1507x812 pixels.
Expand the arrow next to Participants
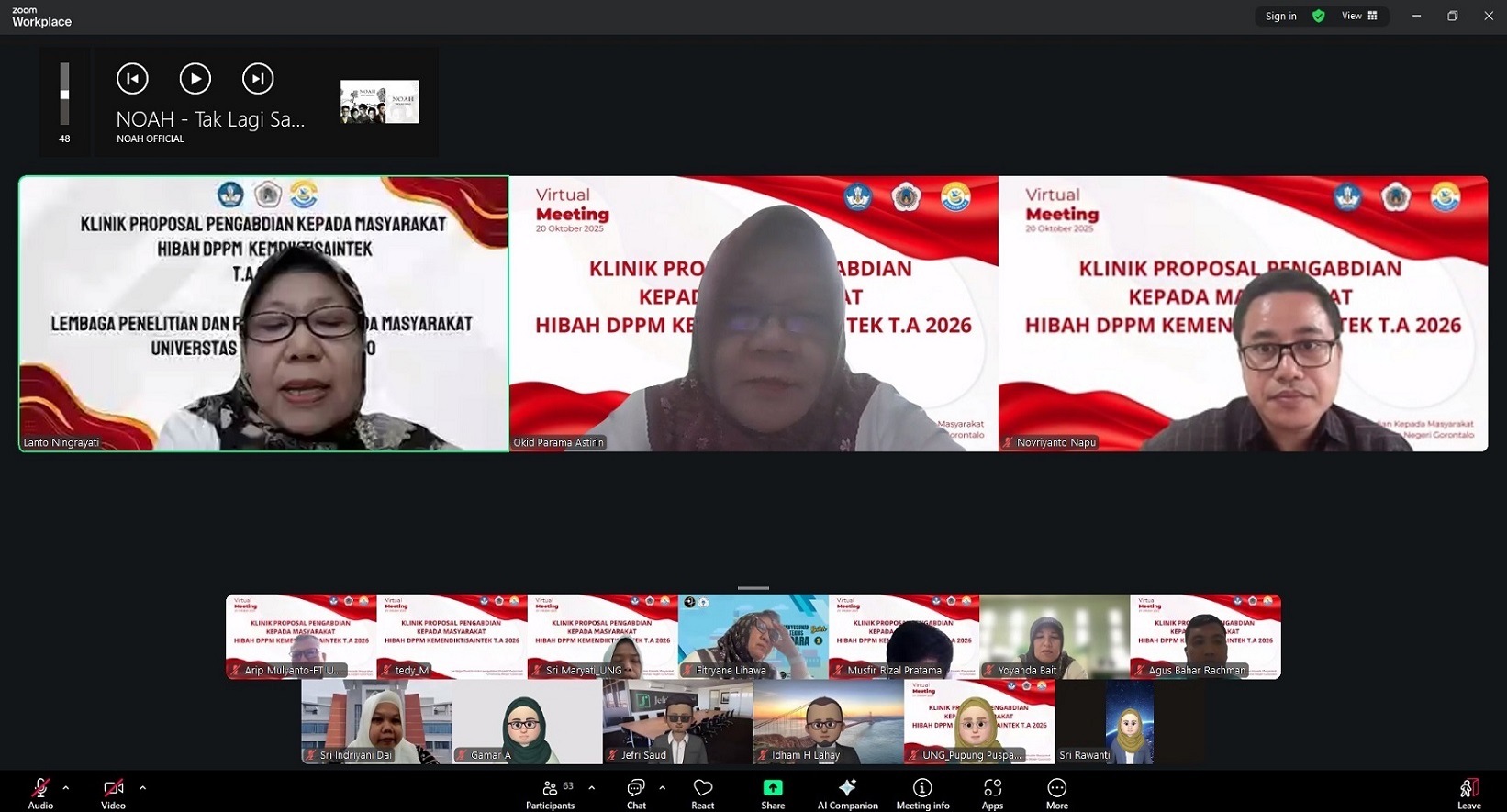click(591, 787)
